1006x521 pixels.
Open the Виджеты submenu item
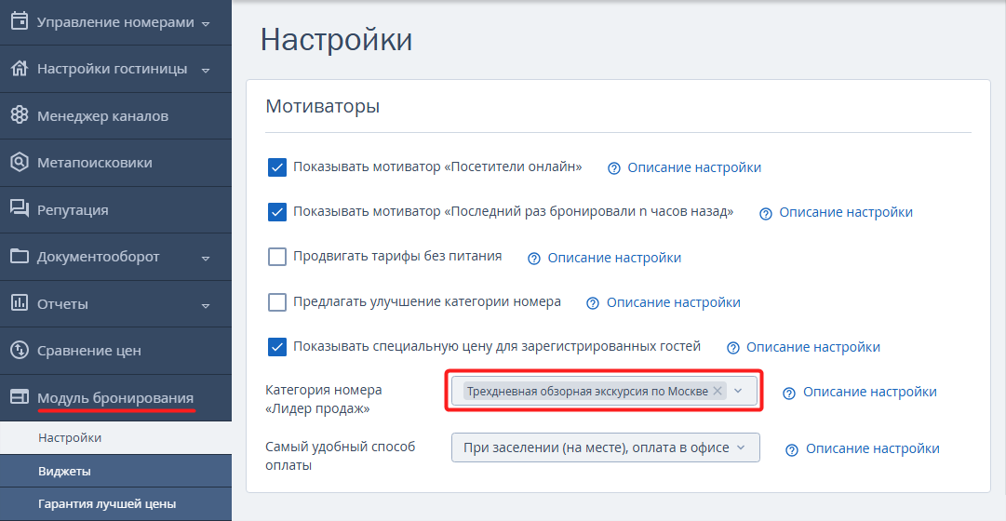[64, 471]
